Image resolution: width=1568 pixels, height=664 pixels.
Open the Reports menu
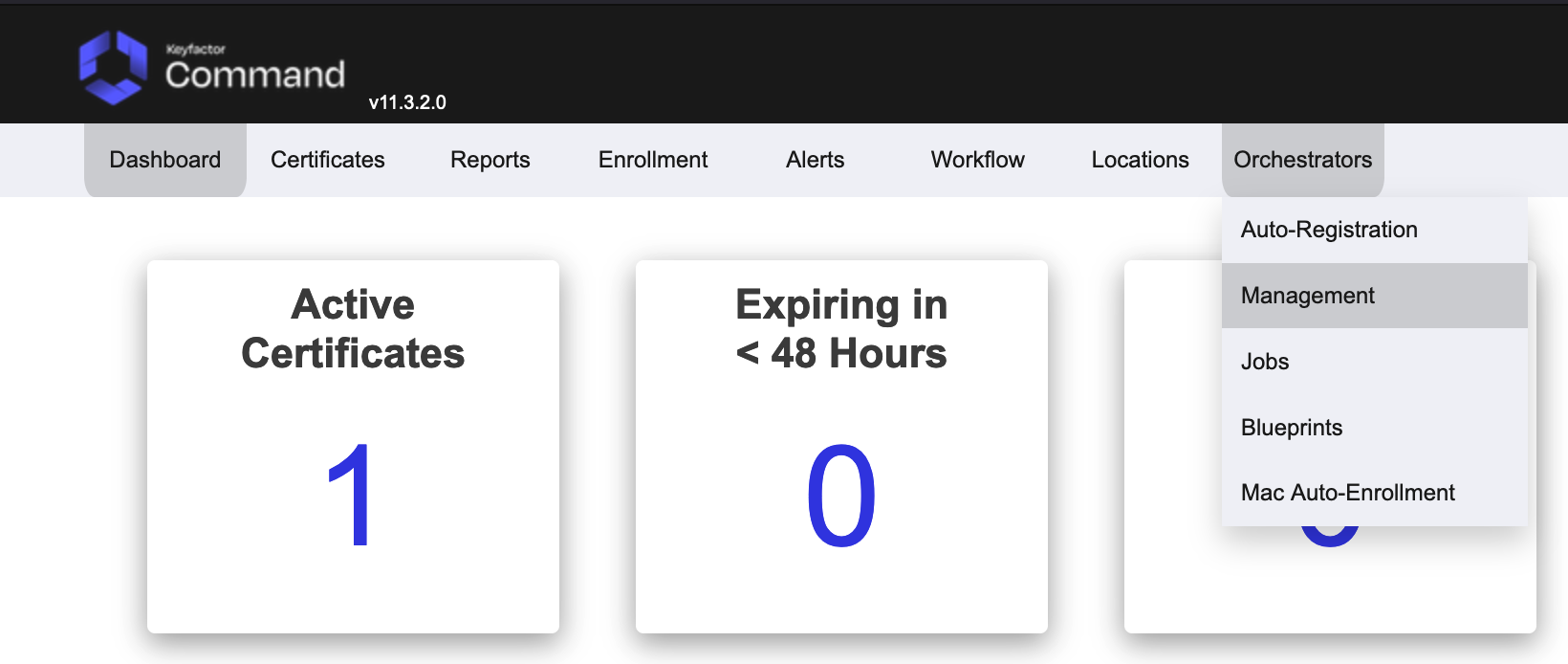point(490,160)
